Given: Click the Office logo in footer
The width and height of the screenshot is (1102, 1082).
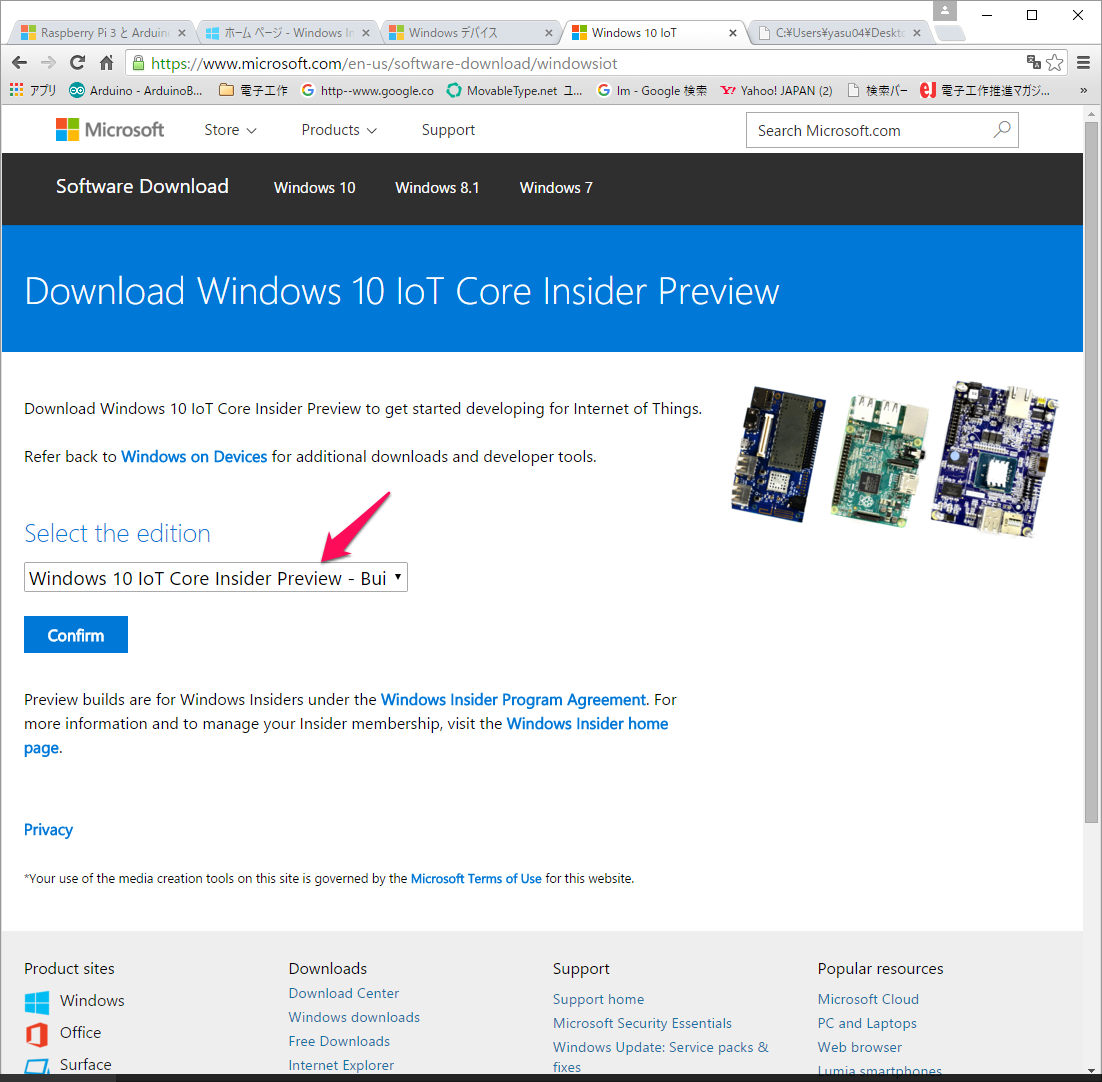Looking at the screenshot, I should [37, 1034].
